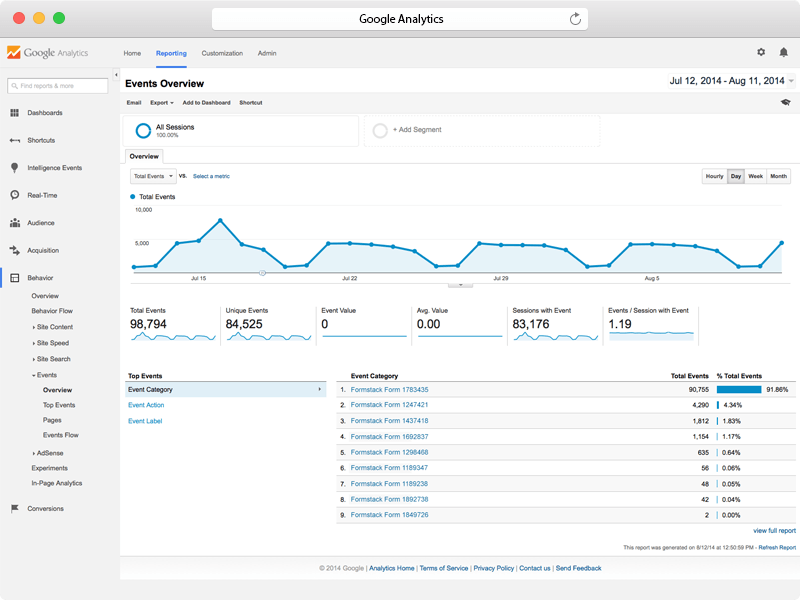Click the Find reports search field

tap(58, 86)
